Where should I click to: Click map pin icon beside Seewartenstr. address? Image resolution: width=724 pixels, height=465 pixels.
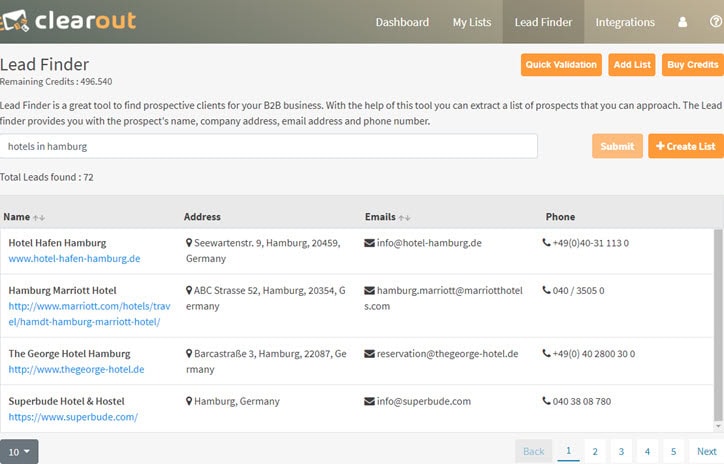tap(189, 243)
